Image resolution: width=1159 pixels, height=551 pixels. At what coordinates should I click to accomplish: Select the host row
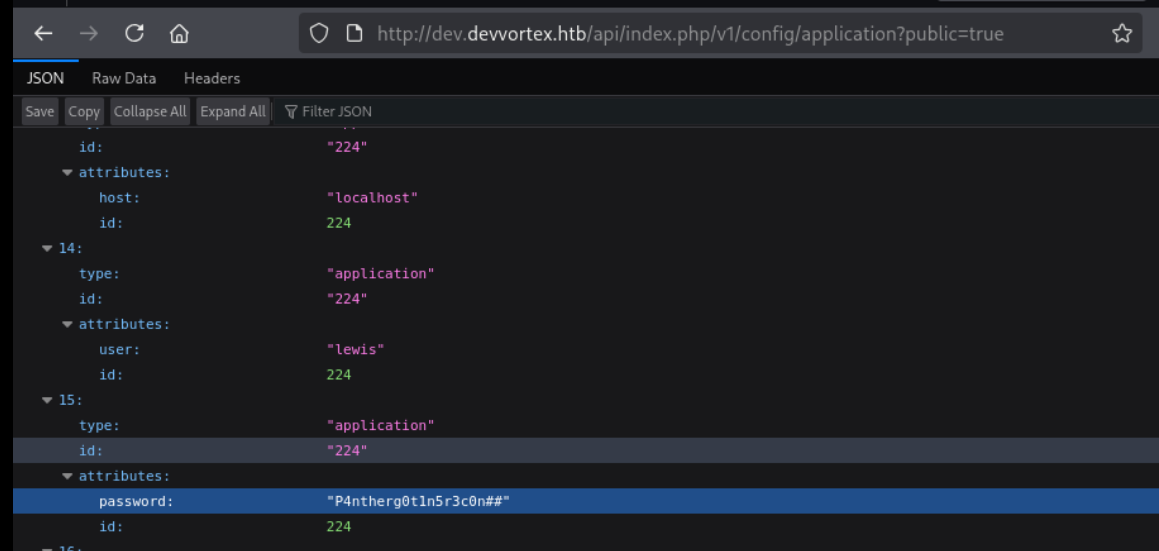(x=585, y=198)
